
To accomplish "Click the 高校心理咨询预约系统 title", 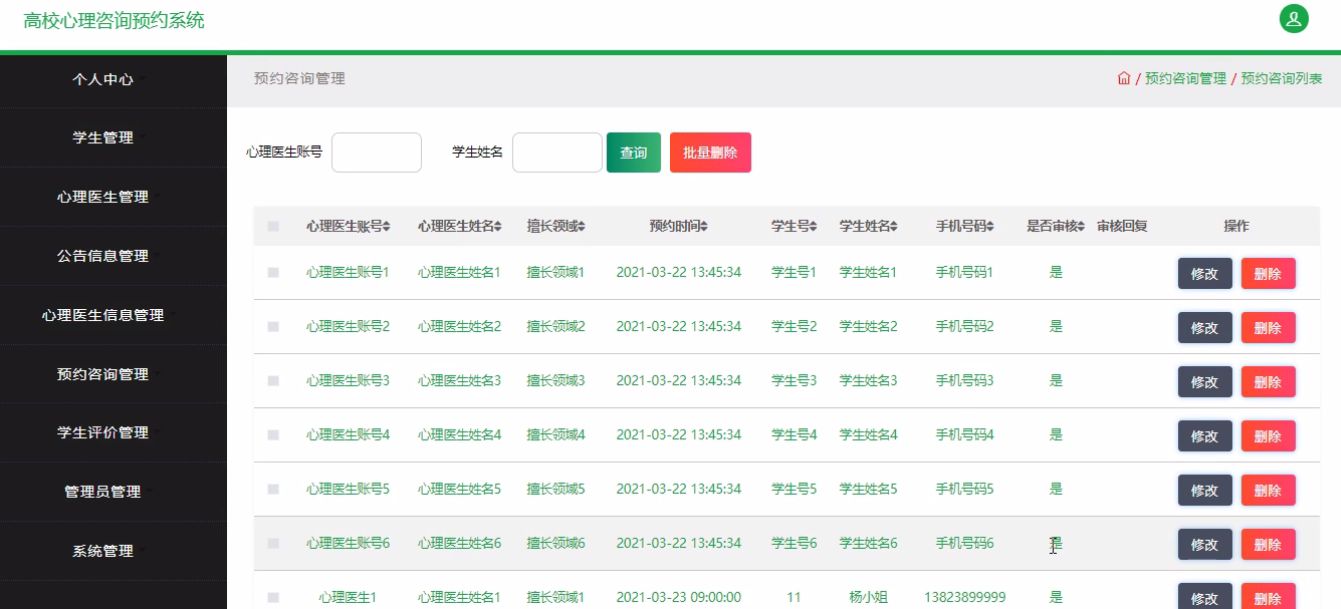I will [114, 20].
